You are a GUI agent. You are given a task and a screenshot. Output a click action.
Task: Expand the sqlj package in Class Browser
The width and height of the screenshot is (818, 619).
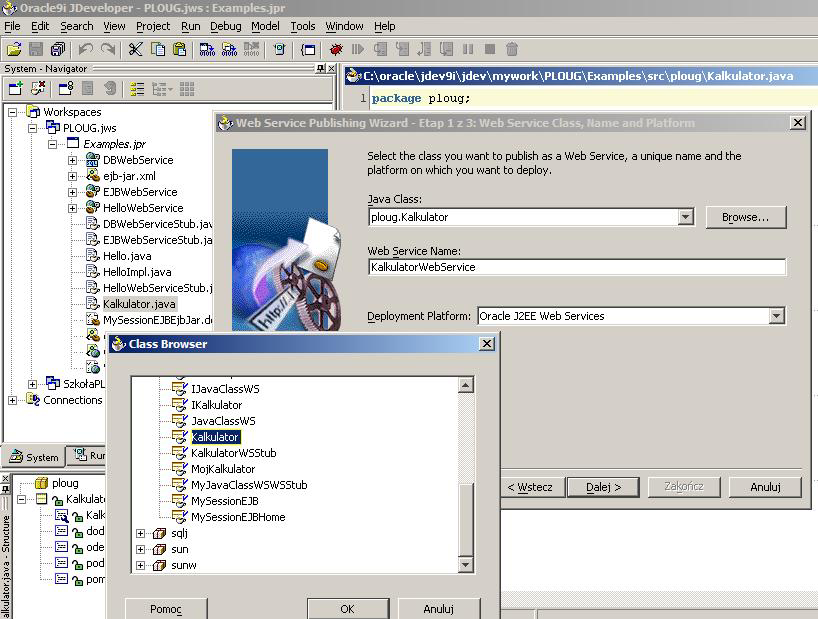(x=140, y=533)
